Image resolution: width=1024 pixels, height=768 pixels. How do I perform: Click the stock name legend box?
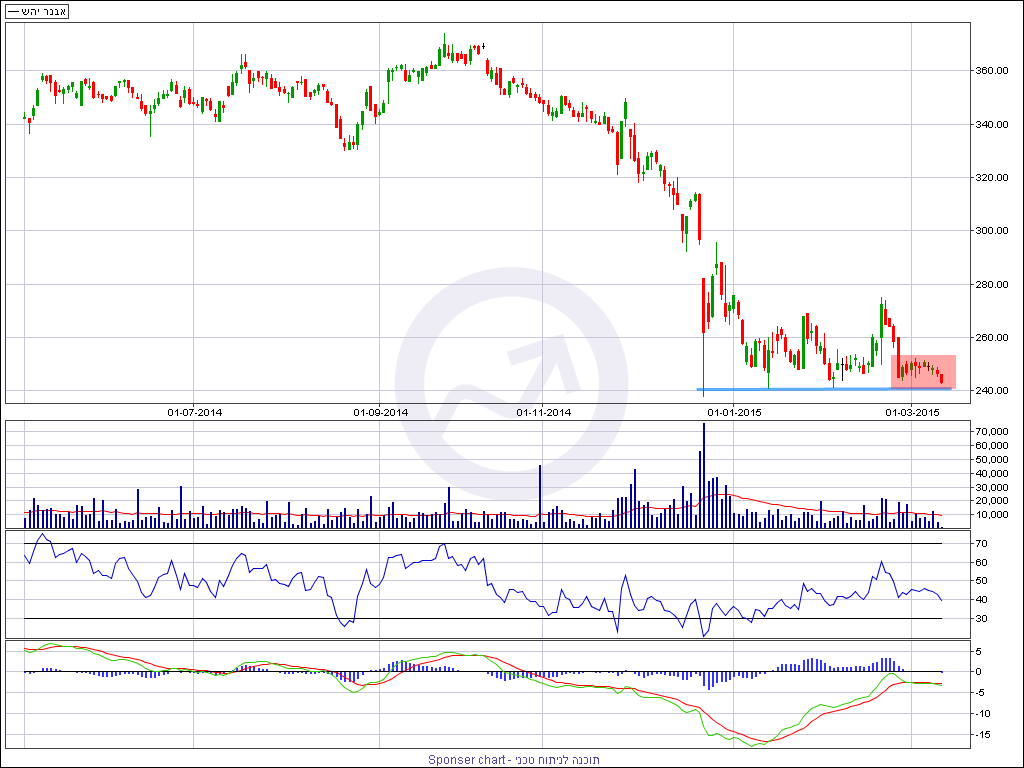(37, 12)
